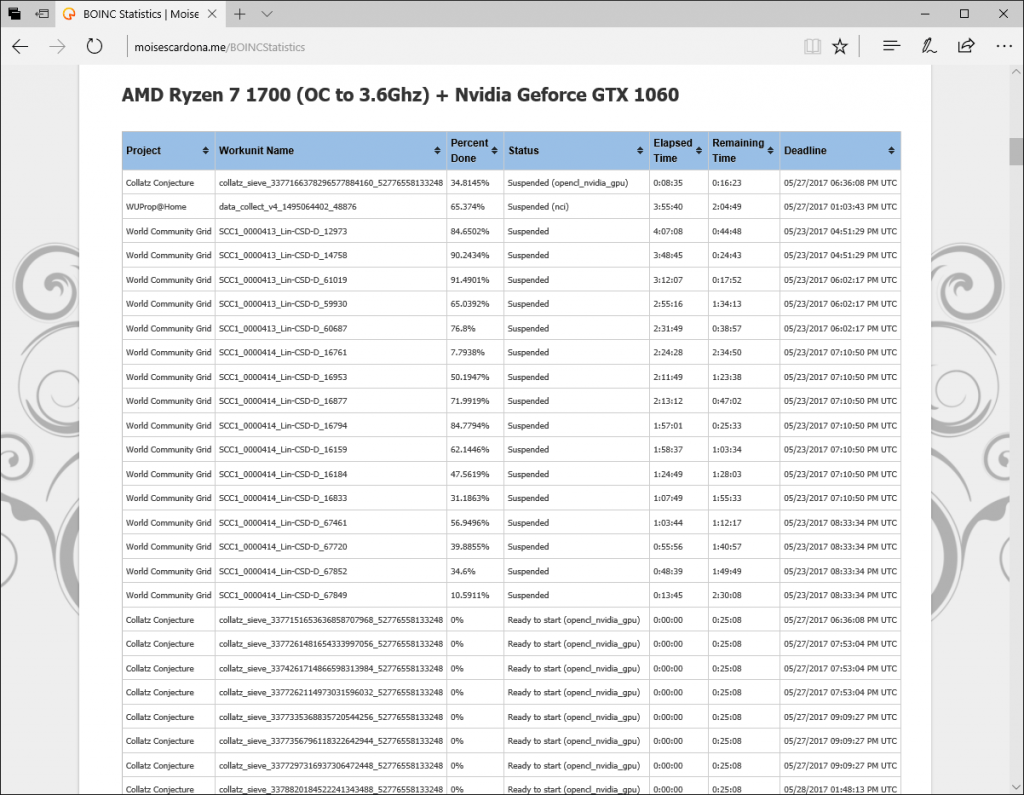Maximize the browser window

964,14
